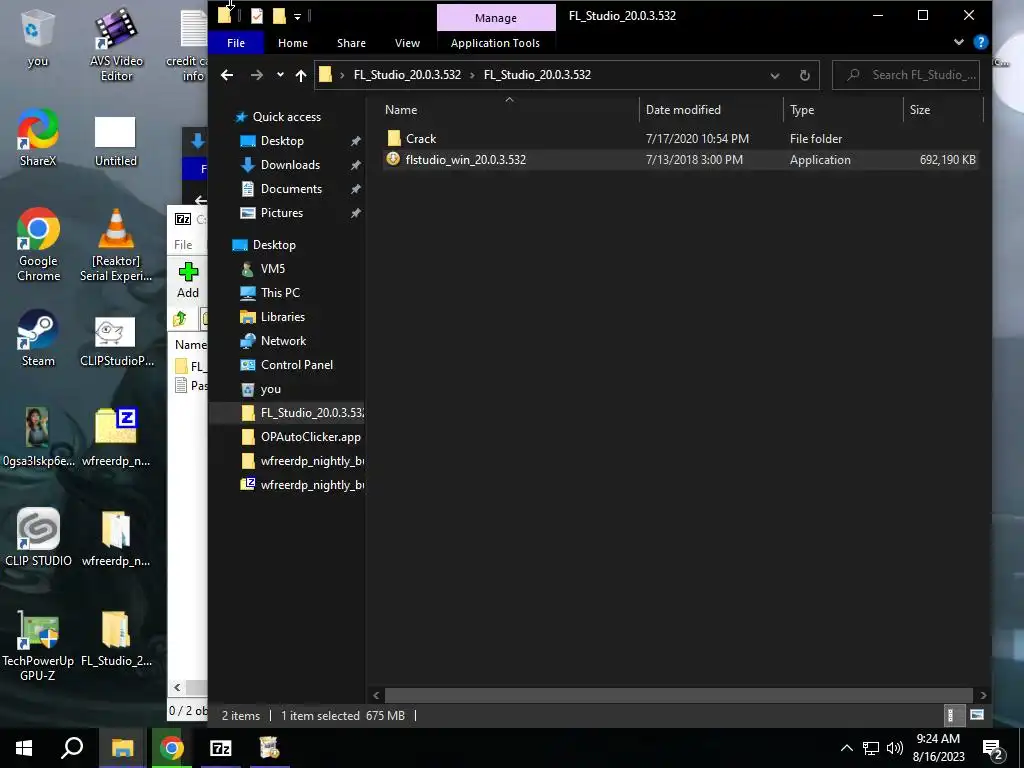Open Windows Start menu
This screenshot has width=1024, height=768.
click(24, 748)
